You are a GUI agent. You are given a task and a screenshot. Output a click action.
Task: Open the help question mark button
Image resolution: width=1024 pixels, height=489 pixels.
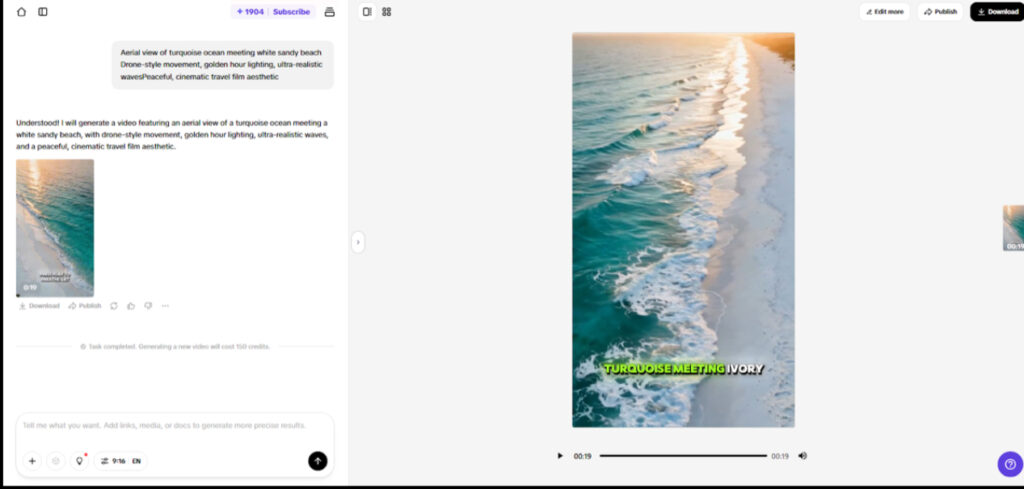(x=1009, y=464)
